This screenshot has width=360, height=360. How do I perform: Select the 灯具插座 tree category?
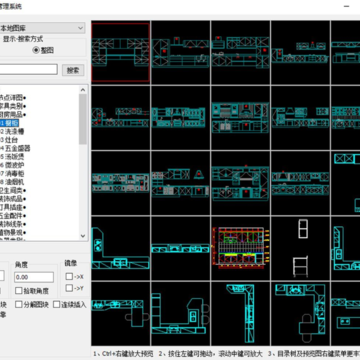coord(13,207)
